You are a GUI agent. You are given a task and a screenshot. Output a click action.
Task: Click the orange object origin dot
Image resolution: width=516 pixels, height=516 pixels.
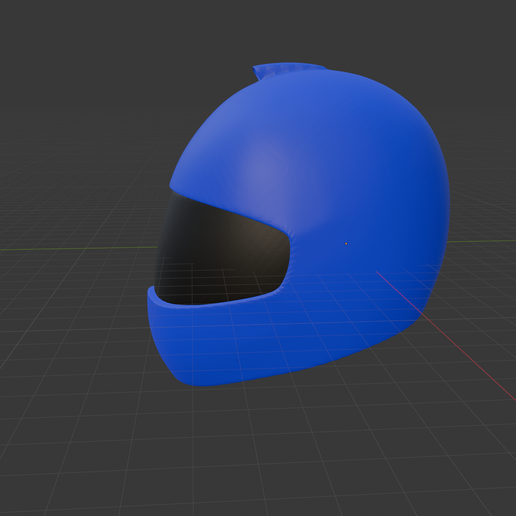[346, 244]
